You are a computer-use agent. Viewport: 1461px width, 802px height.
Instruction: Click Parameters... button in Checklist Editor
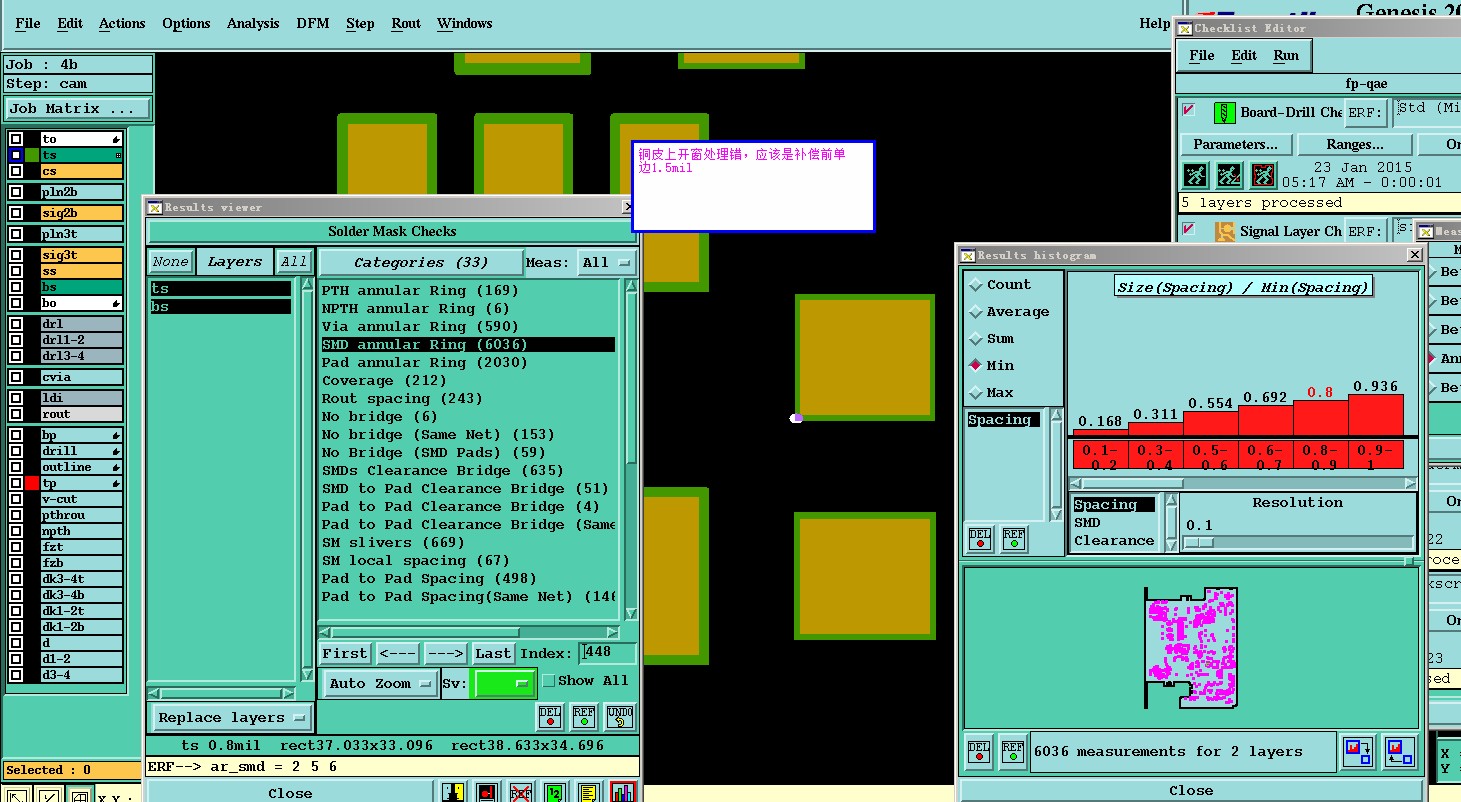(1235, 144)
